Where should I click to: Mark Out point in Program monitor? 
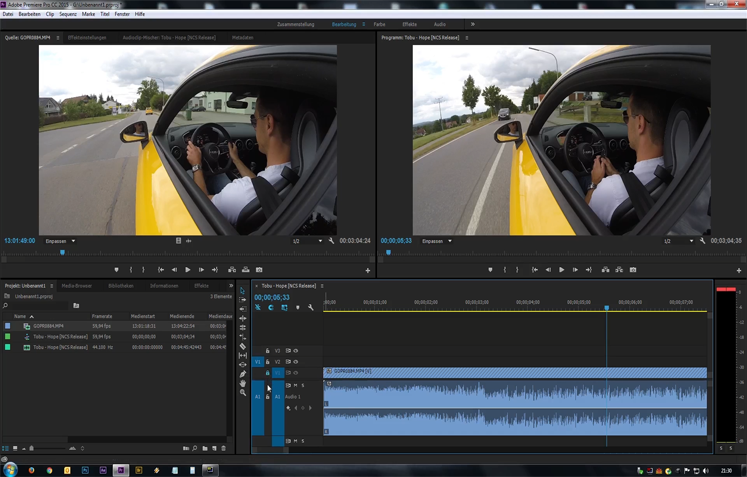click(x=517, y=270)
